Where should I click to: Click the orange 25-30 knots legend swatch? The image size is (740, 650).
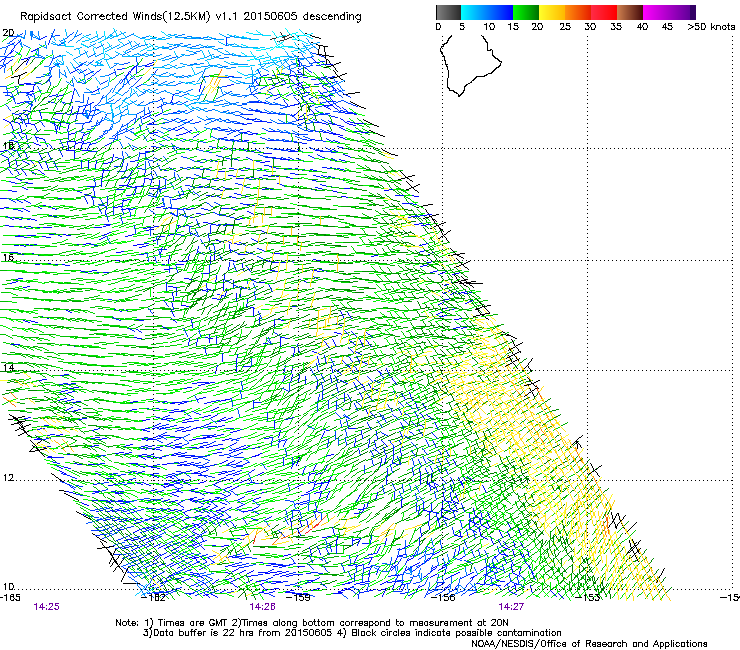tap(578, 12)
